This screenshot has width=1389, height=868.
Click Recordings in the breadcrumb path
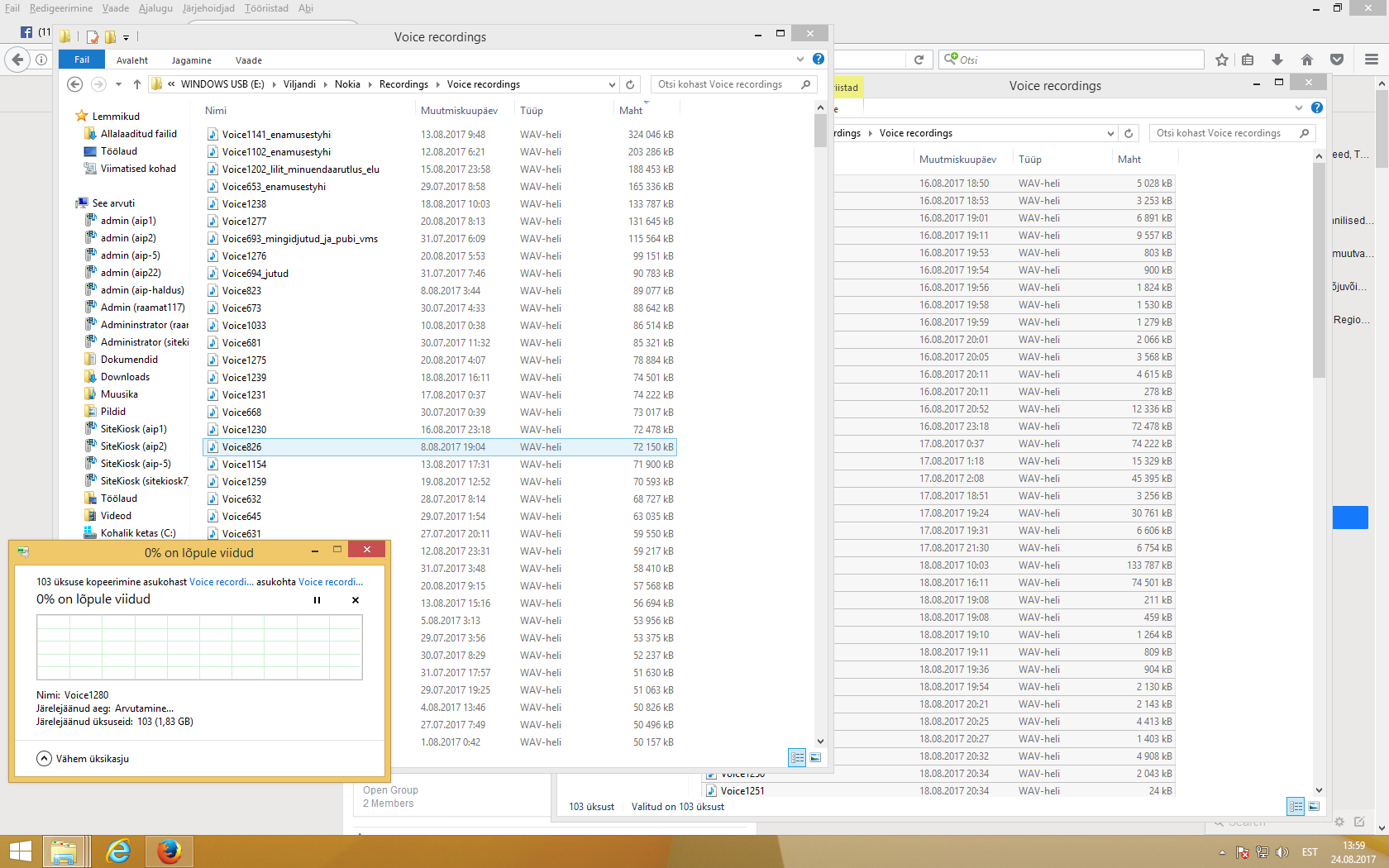[403, 84]
